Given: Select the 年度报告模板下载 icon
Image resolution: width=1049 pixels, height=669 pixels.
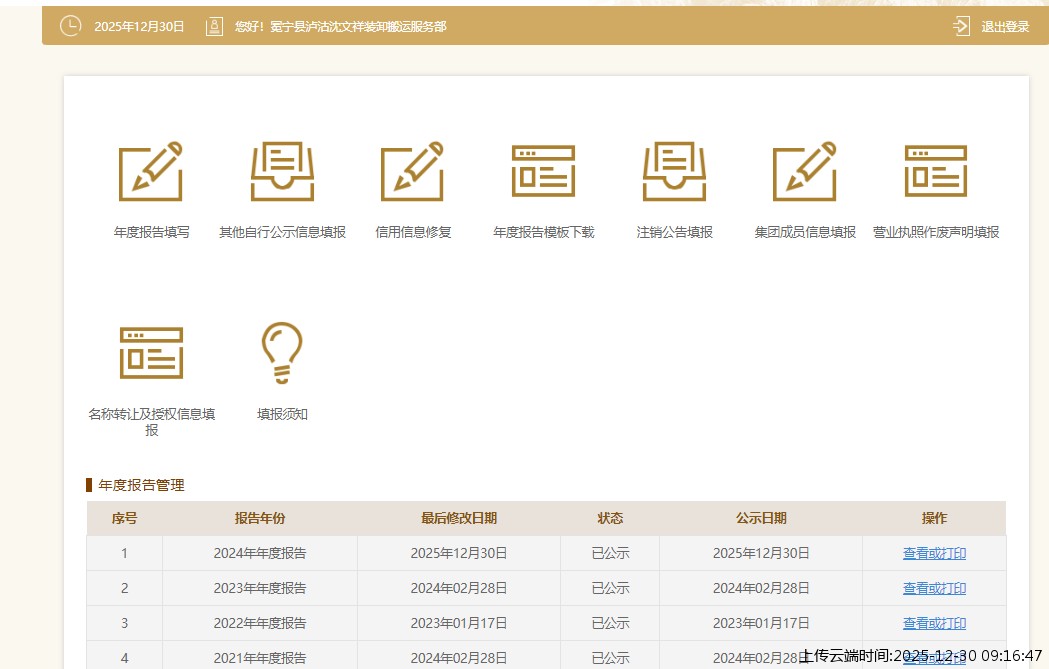Looking at the screenshot, I should point(543,171).
